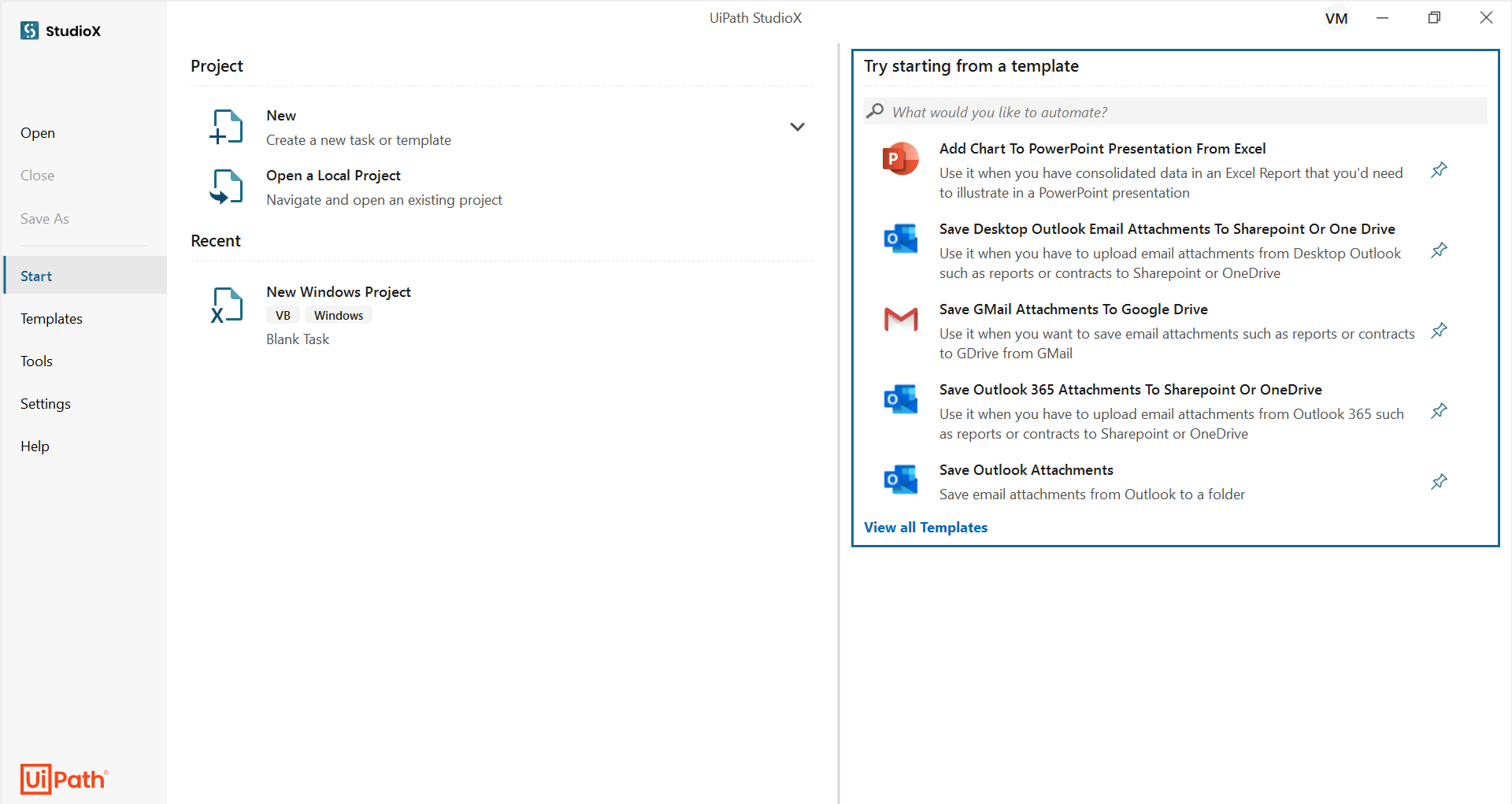Click the Gmail template icon
Viewport: 1512px width, 804px height.
901,319
